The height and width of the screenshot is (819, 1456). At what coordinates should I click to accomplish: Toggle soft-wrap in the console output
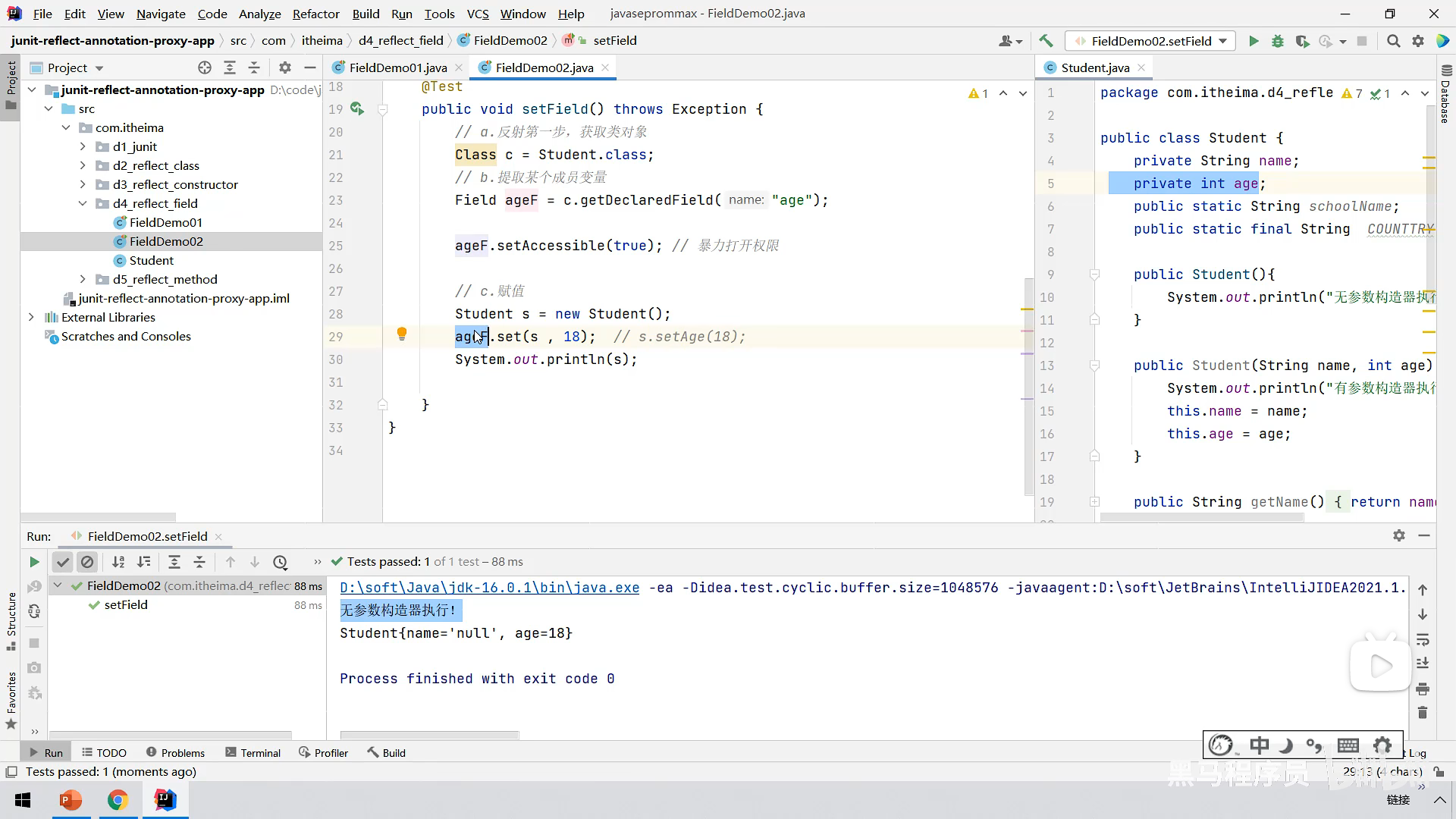pyautogui.click(x=1423, y=639)
